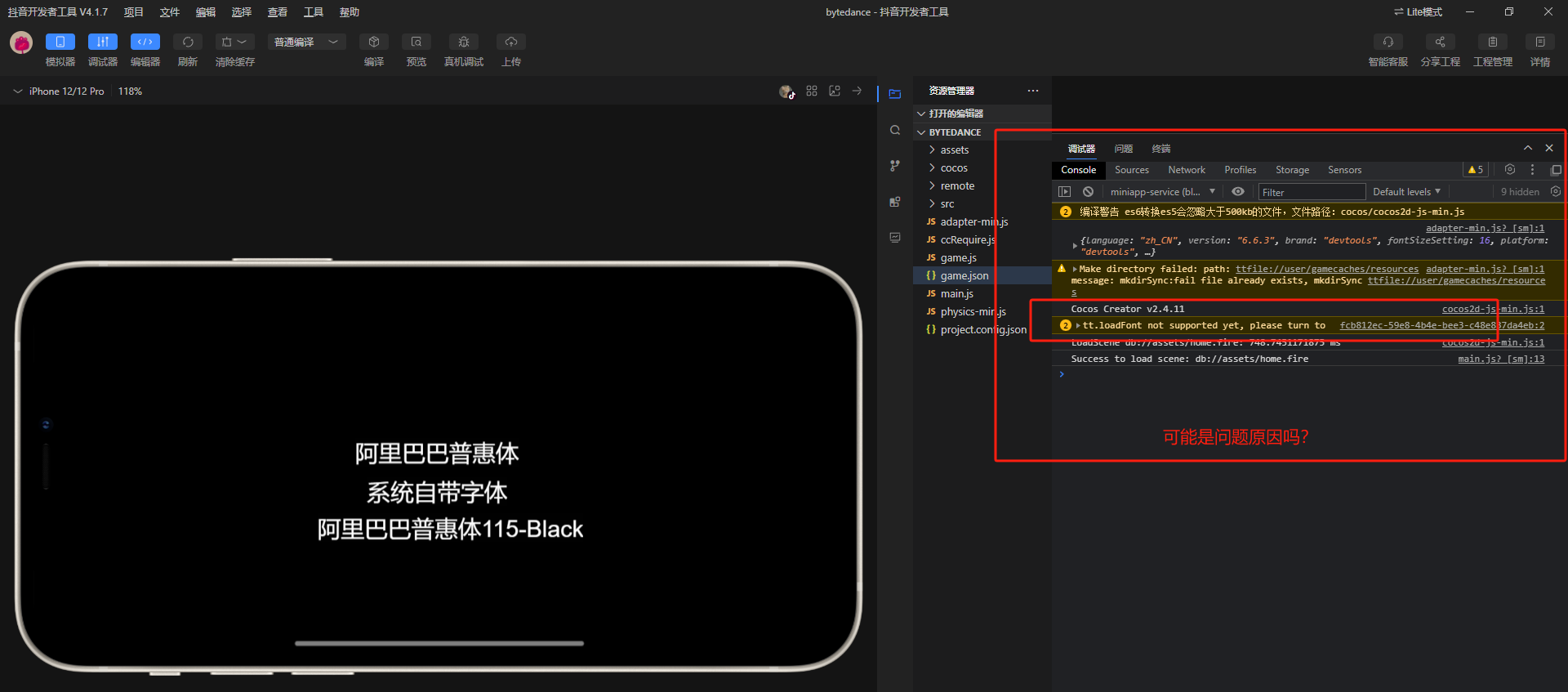Click the four-squares grid icon above simulator
Image resolution: width=1568 pixels, height=692 pixels.
pos(812,91)
